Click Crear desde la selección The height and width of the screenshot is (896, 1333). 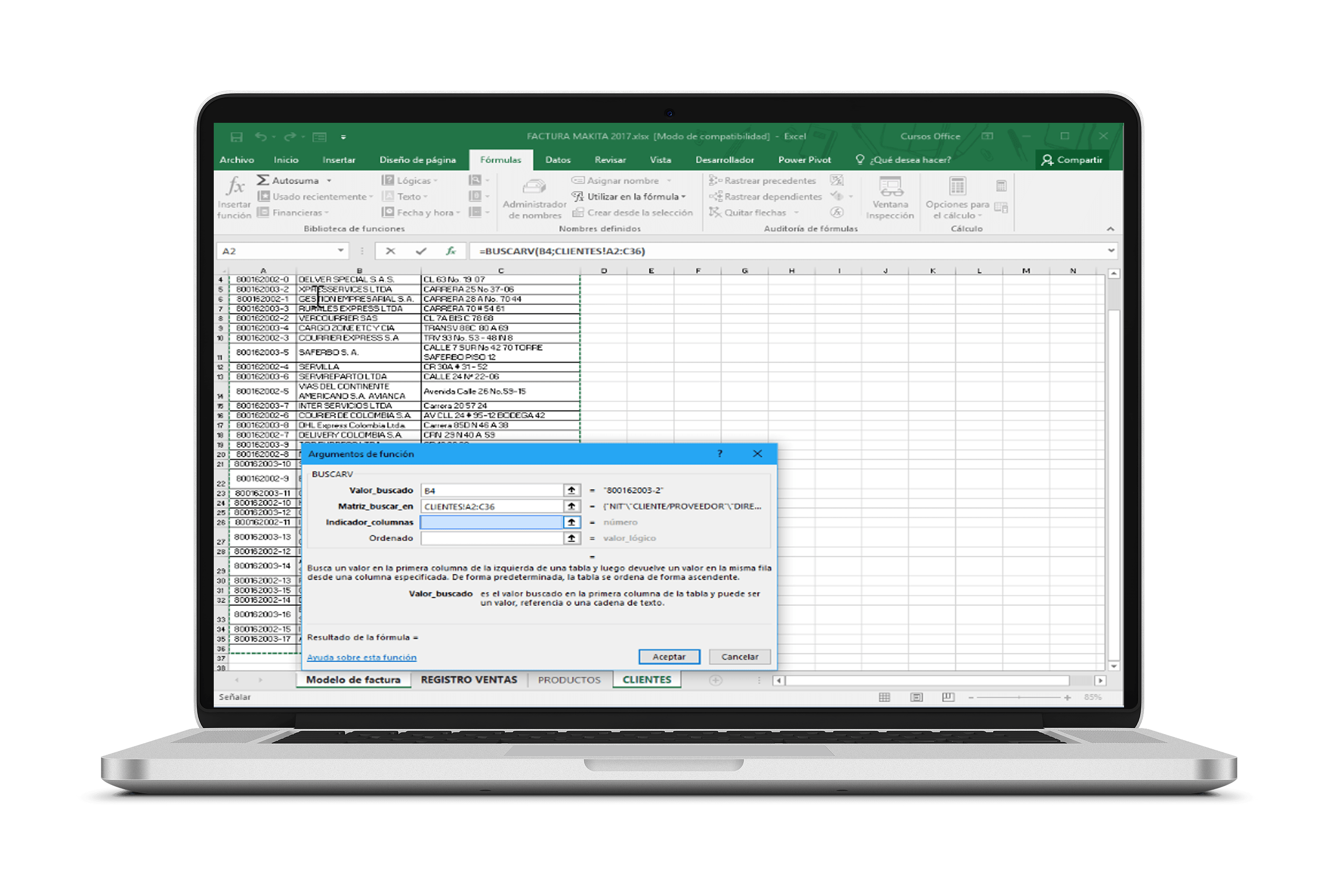point(633,212)
